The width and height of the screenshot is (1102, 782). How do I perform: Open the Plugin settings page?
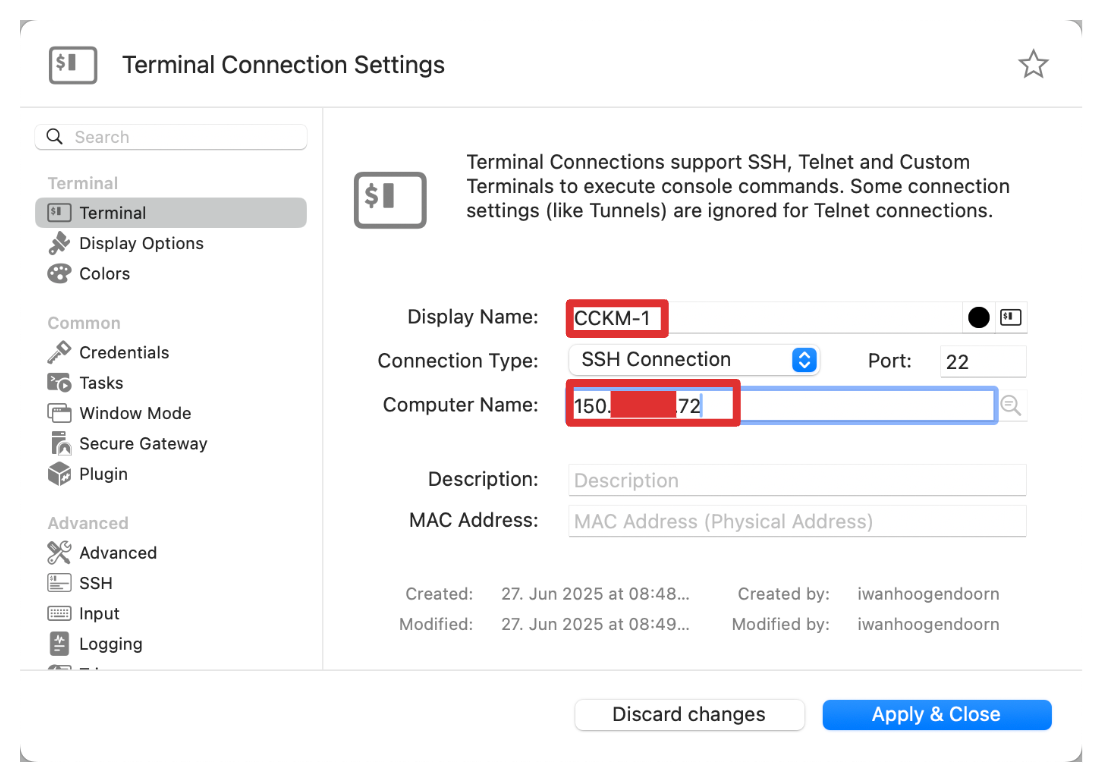tap(103, 474)
